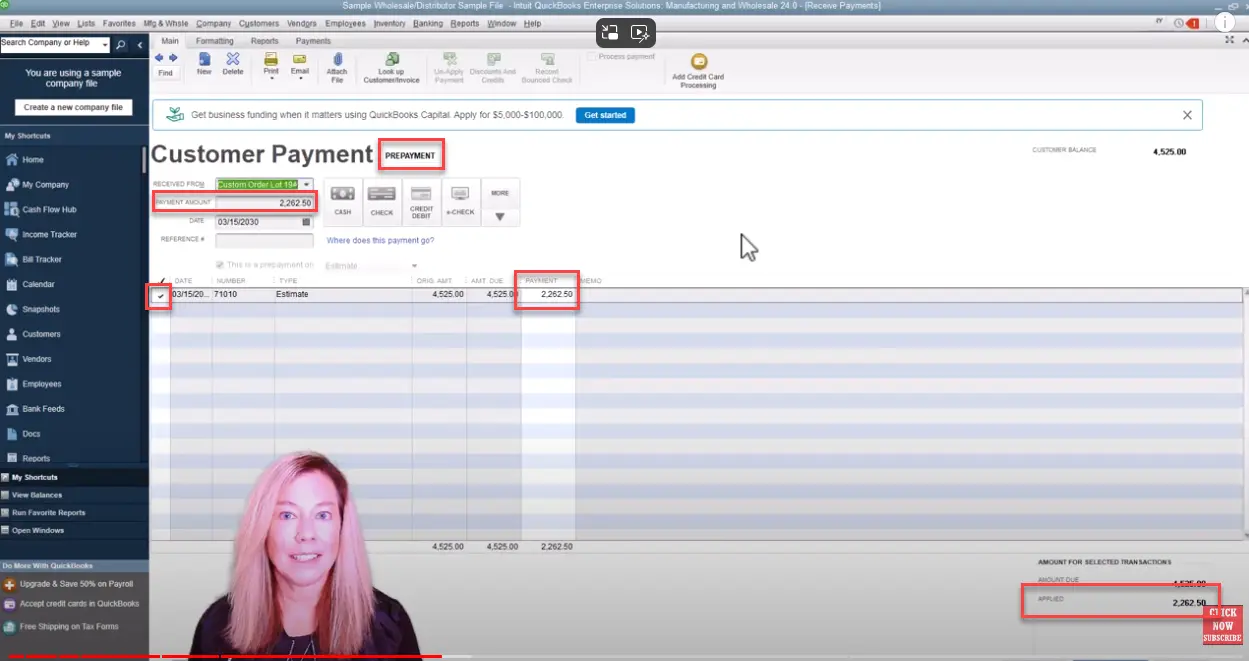Open Received From customer dropdown
The width and height of the screenshot is (1249, 661).
point(306,184)
